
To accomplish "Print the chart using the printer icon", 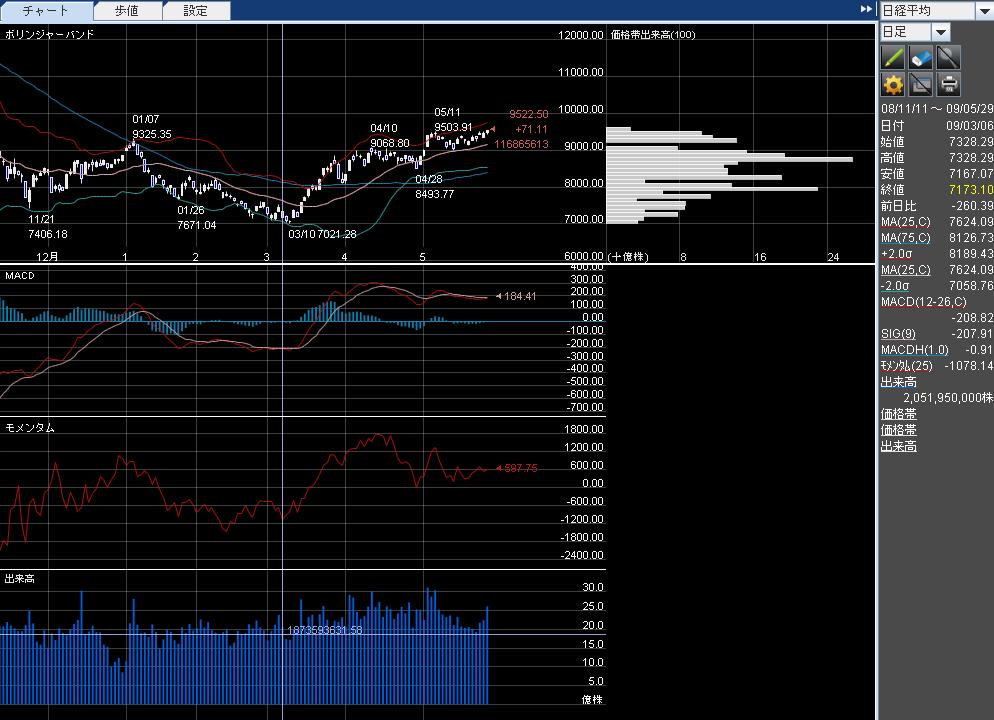I will pos(948,85).
